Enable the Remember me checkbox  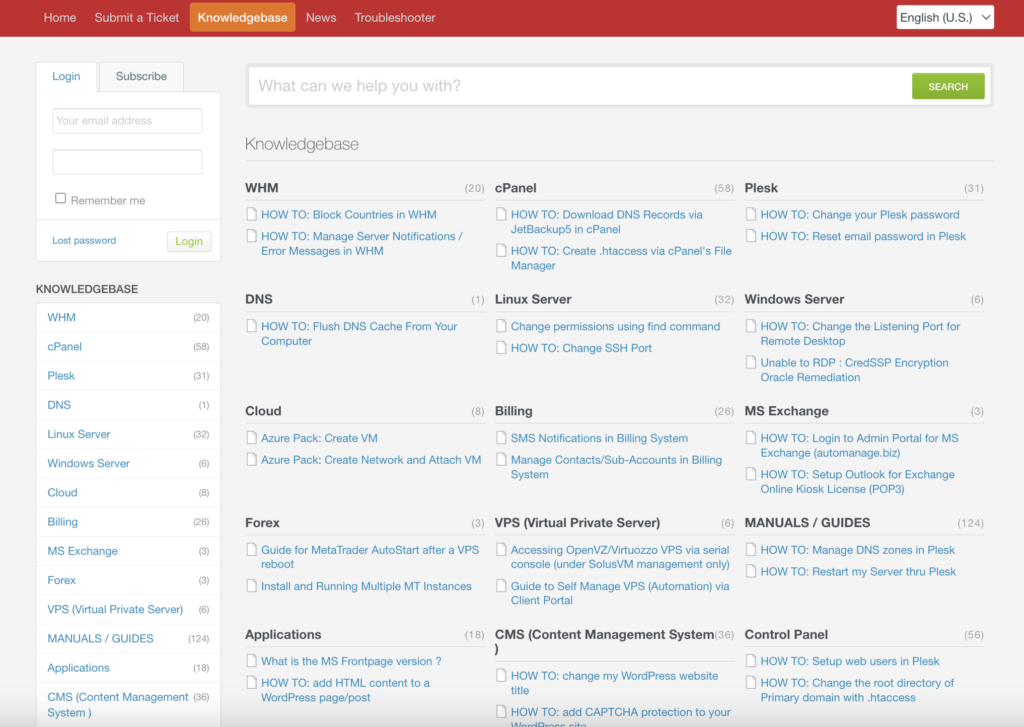[61, 199]
